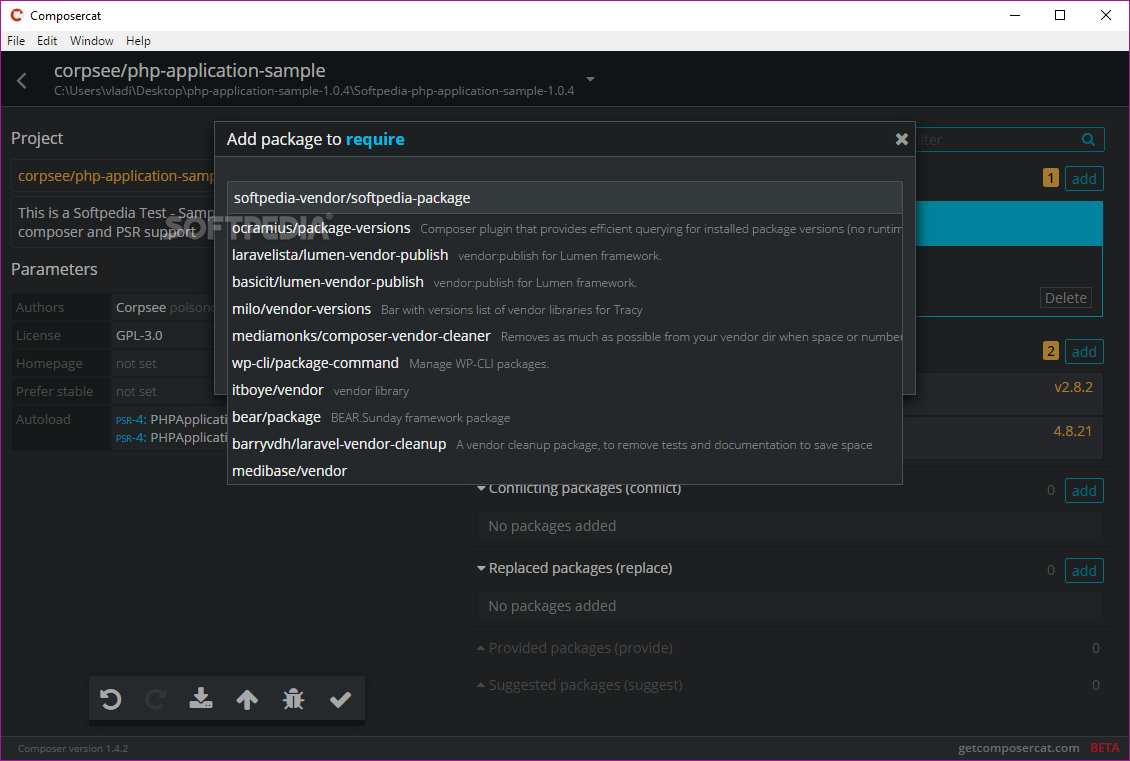Collapse the Replaced packages section
This screenshot has height=761, width=1130.
[481, 568]
